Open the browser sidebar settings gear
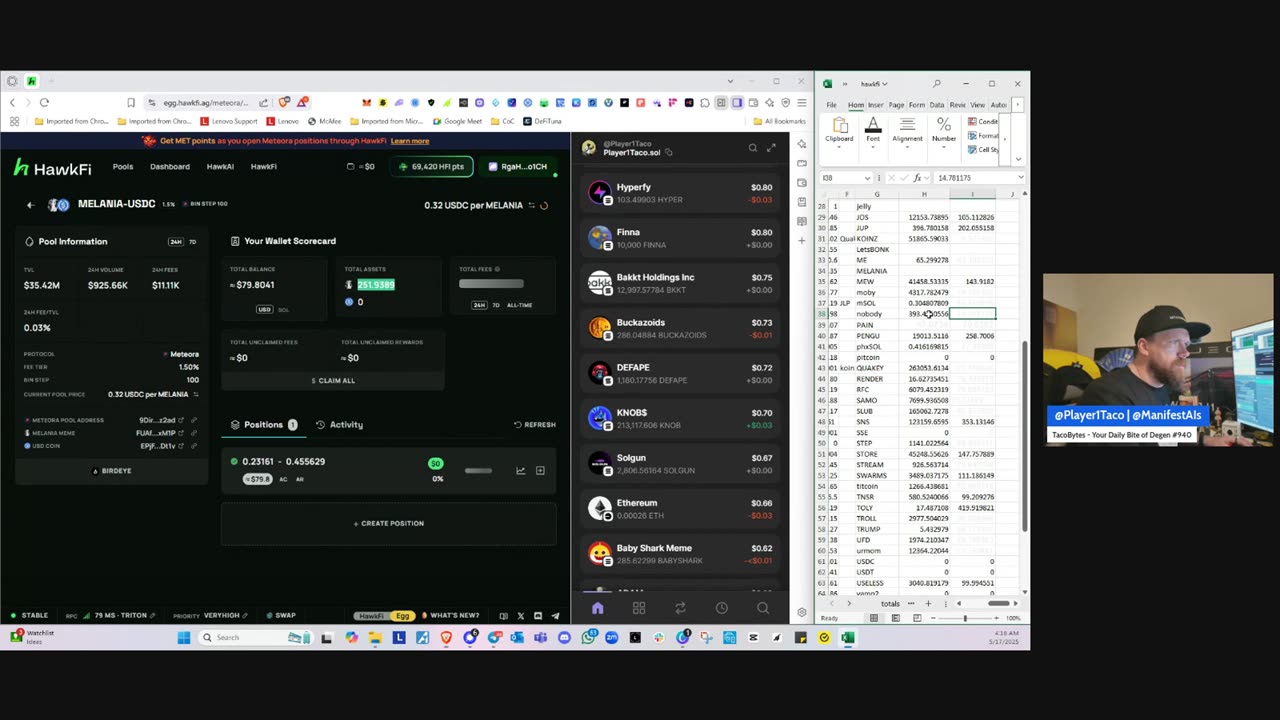1280x720 pixels. point(801,612)
